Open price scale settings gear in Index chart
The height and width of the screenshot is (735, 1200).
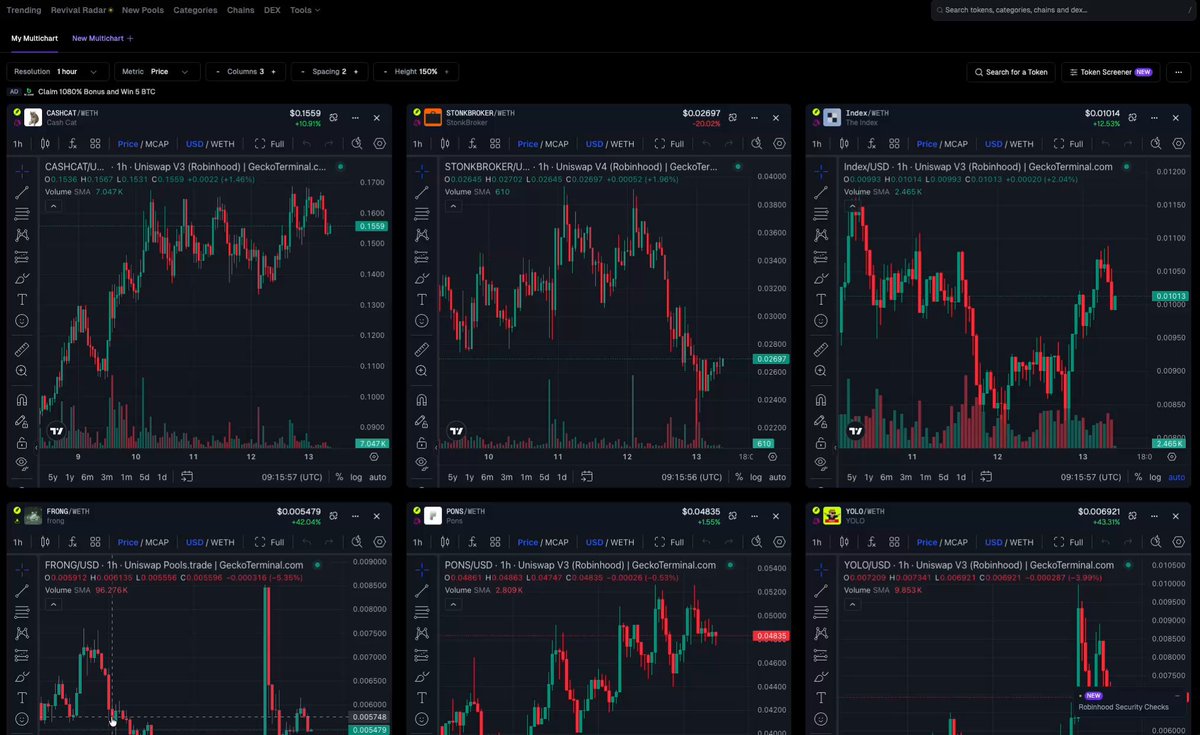pos(1174,456)
